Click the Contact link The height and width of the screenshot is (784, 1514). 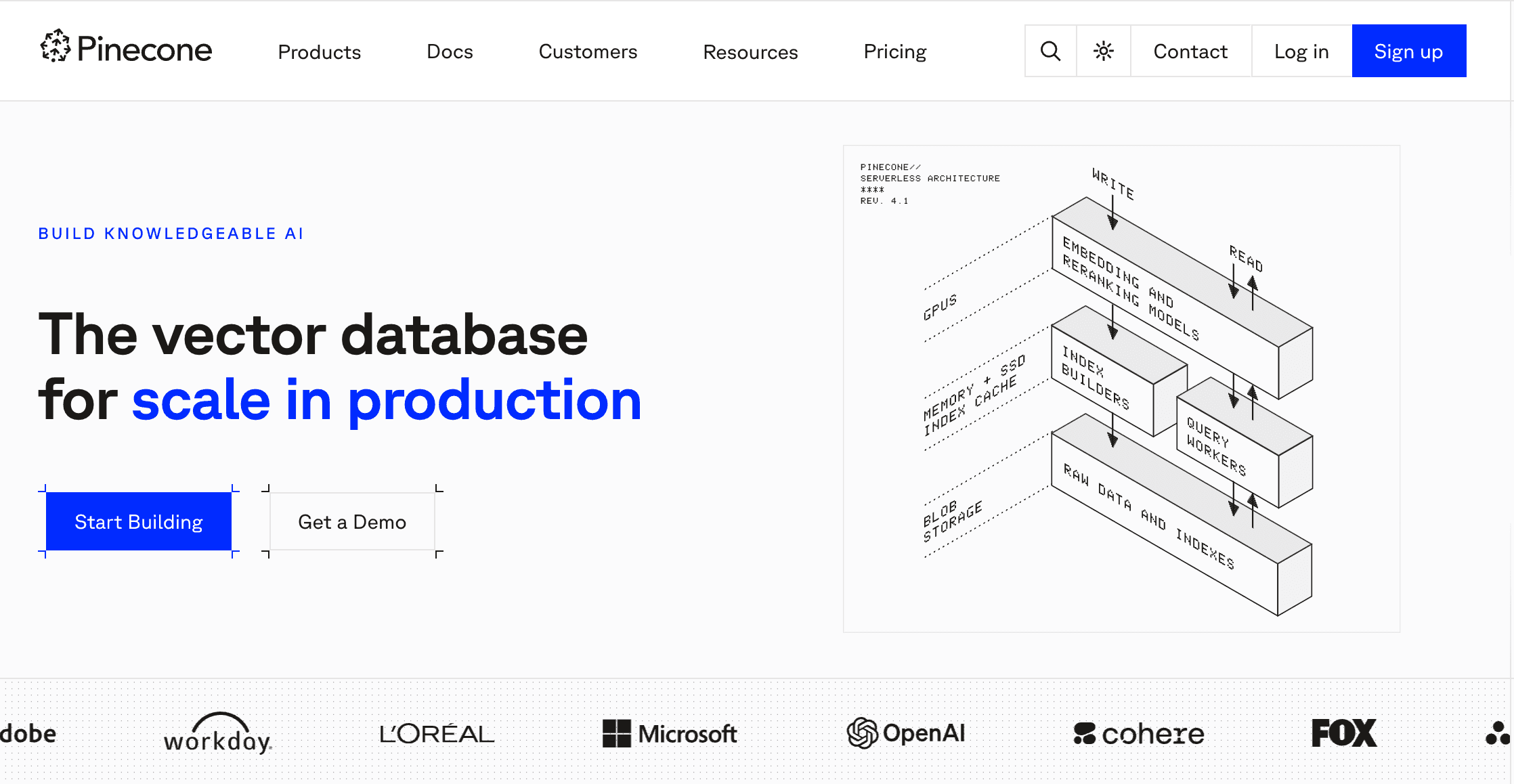pyautogui.click(x=1190, y=51)
